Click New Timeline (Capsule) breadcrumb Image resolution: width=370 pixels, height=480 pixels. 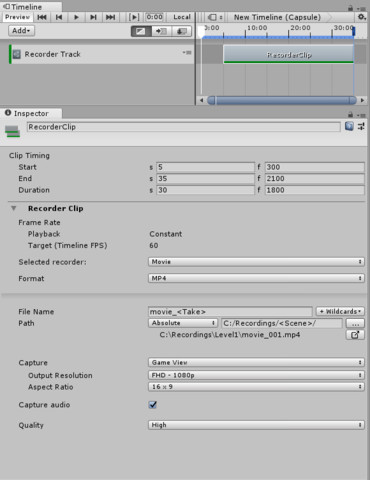point(277,17)
